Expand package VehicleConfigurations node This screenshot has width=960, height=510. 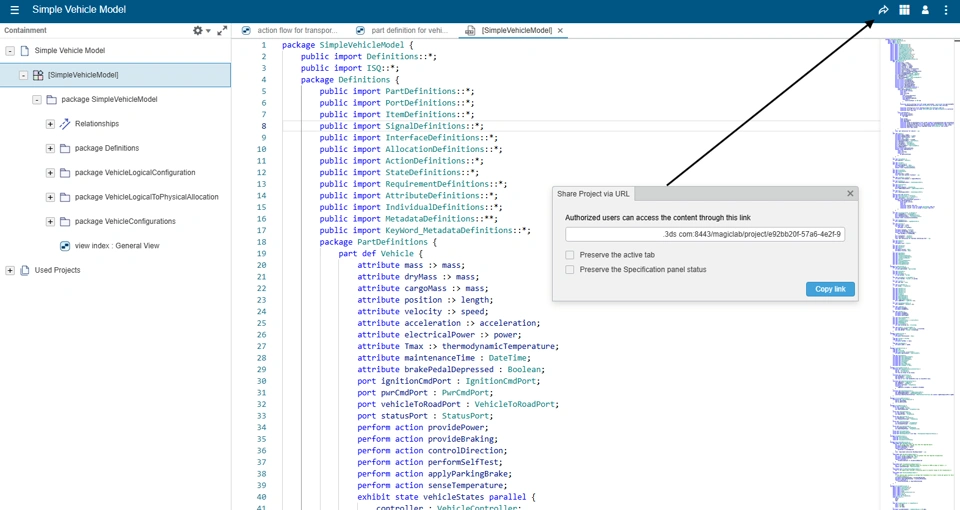[x=50, y=222]
